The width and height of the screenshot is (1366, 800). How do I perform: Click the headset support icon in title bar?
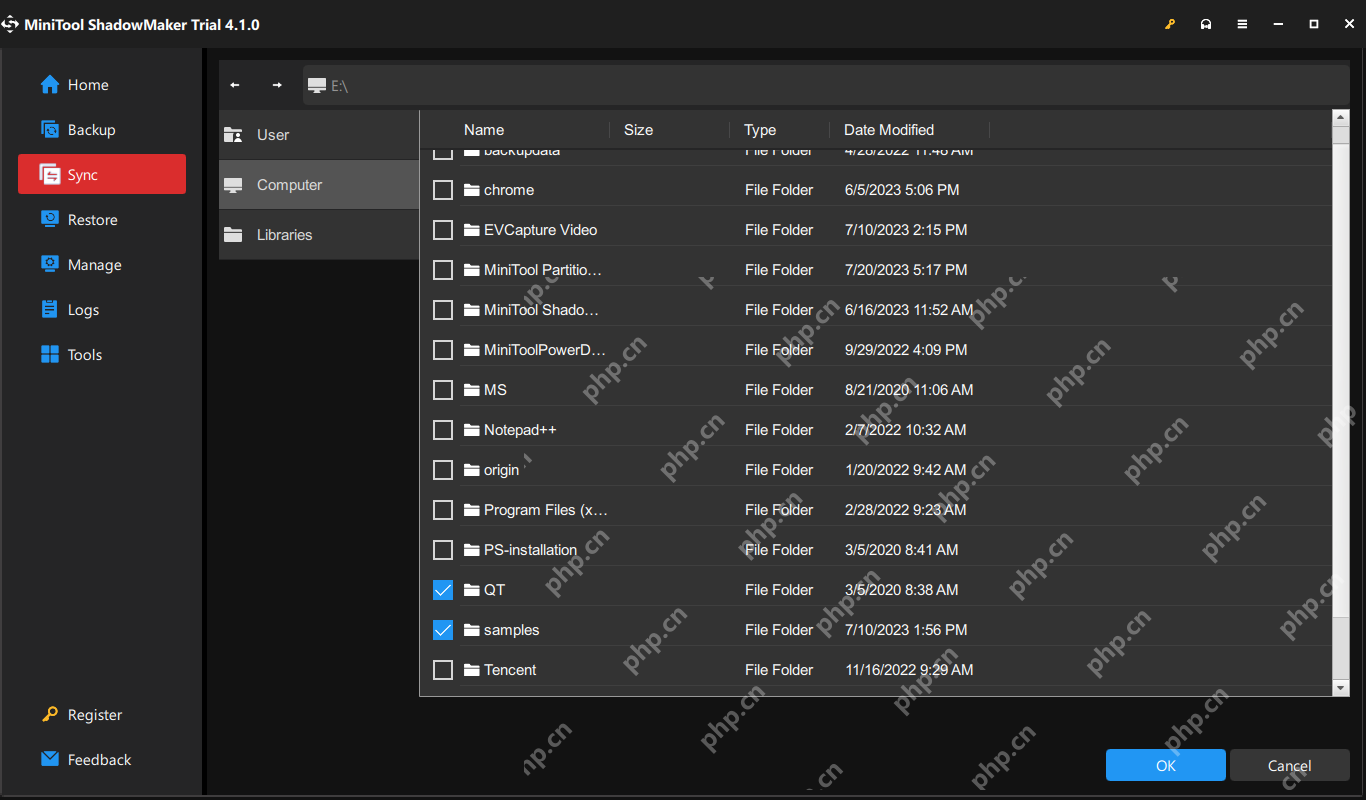[x=1206, y=24]
